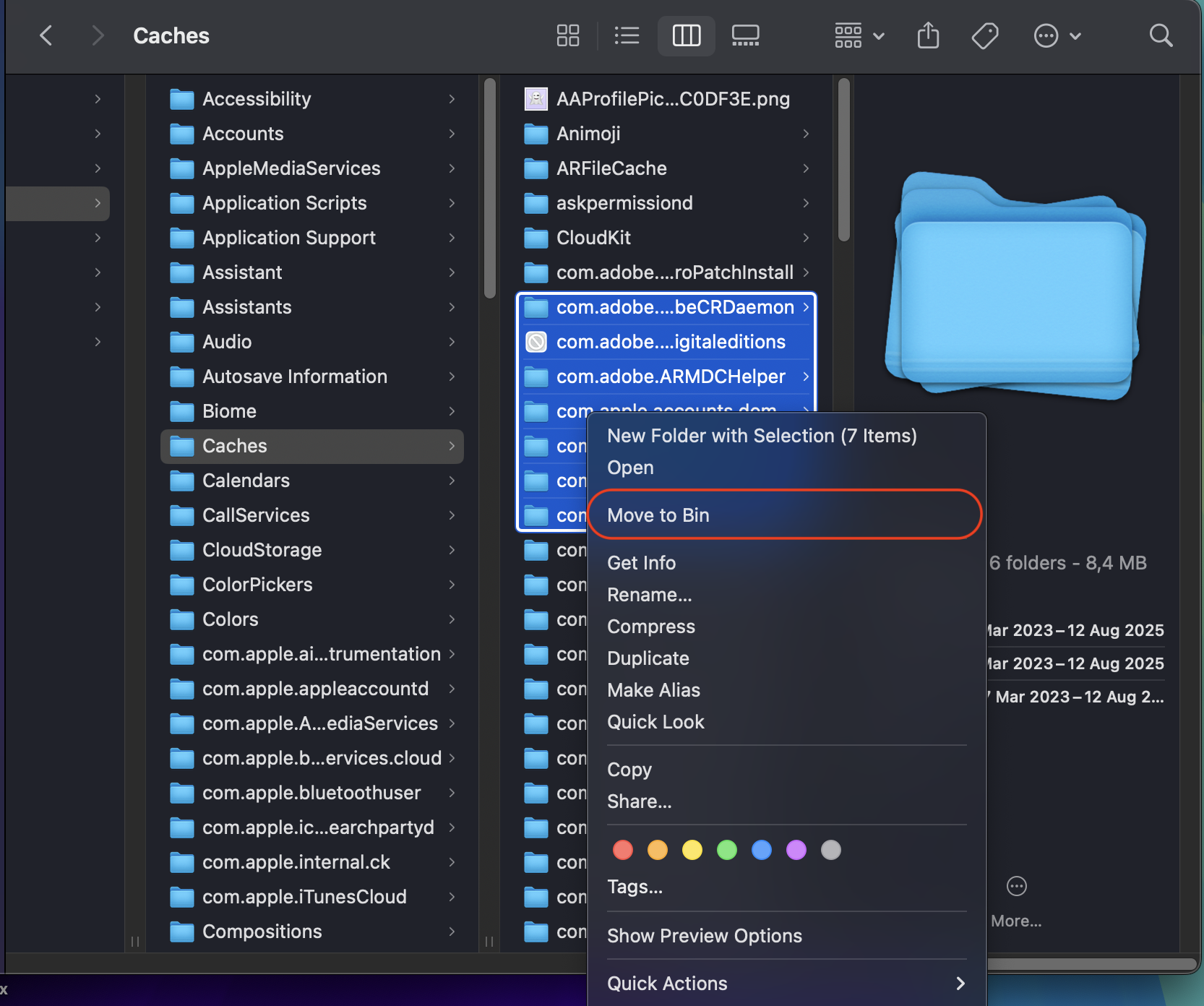
Task: Switch to list view
Action: 627,35
